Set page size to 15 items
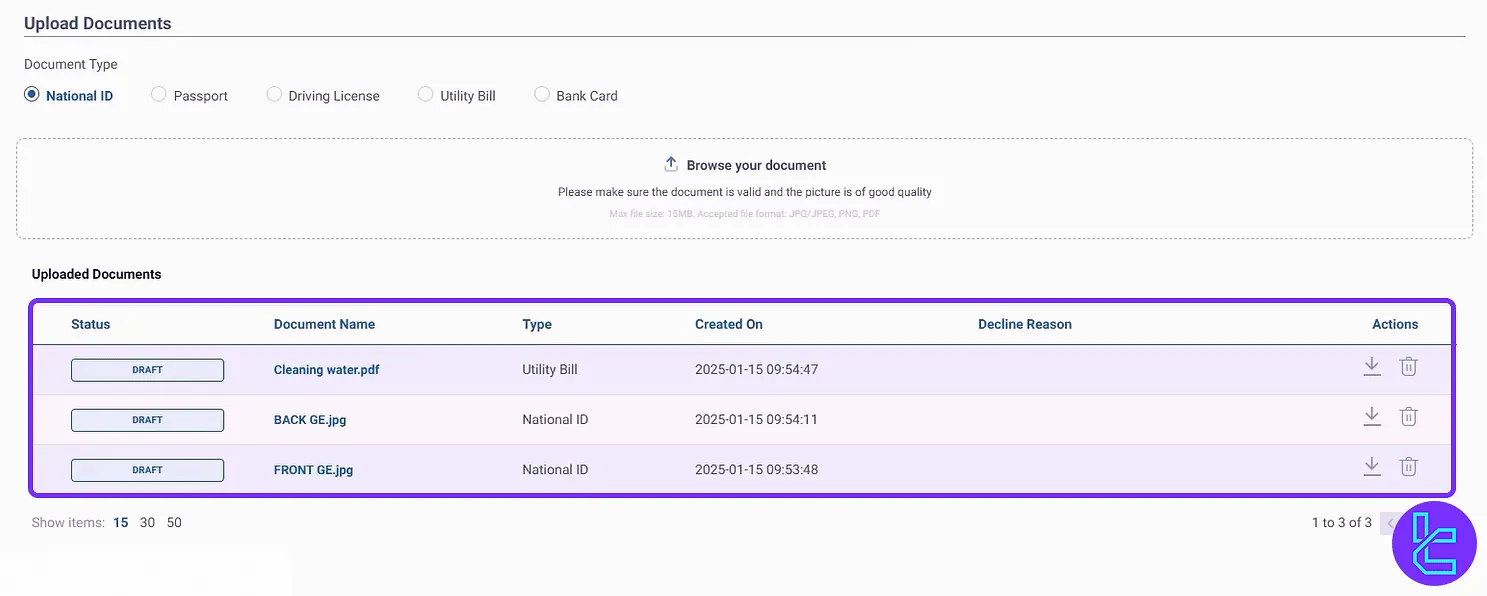Viewport: 1487px width, 596px height. point(121,522)
